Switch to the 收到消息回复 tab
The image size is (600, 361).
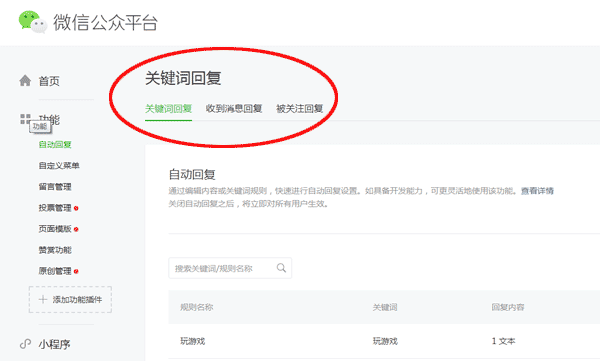tap(234, 109)
